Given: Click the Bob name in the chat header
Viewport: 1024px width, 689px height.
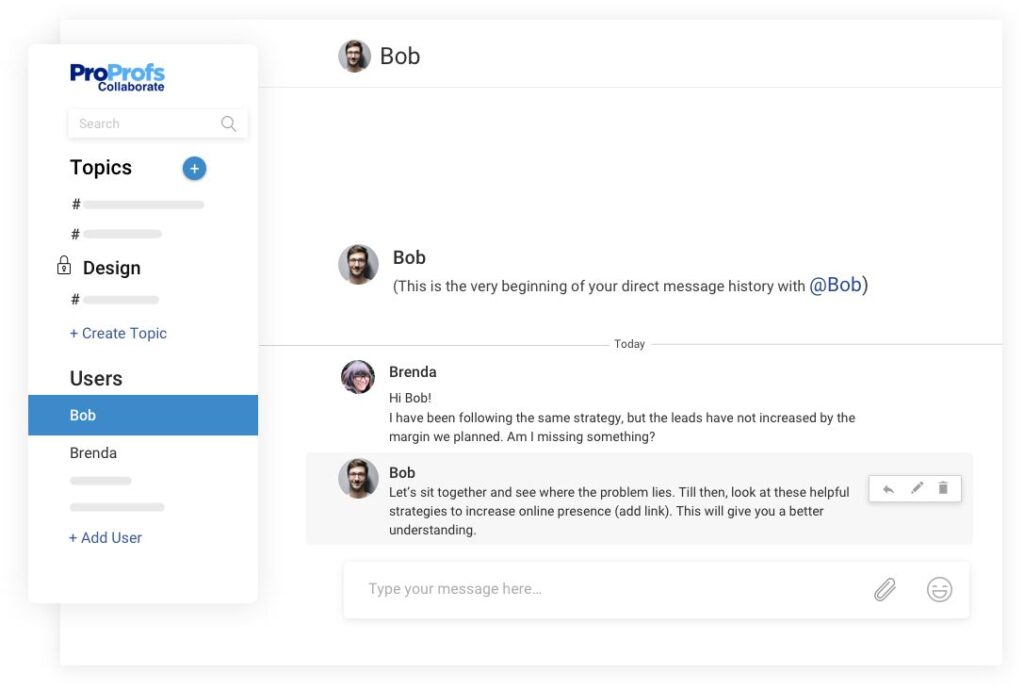Looking at the screenshot, I should point(400,56).
